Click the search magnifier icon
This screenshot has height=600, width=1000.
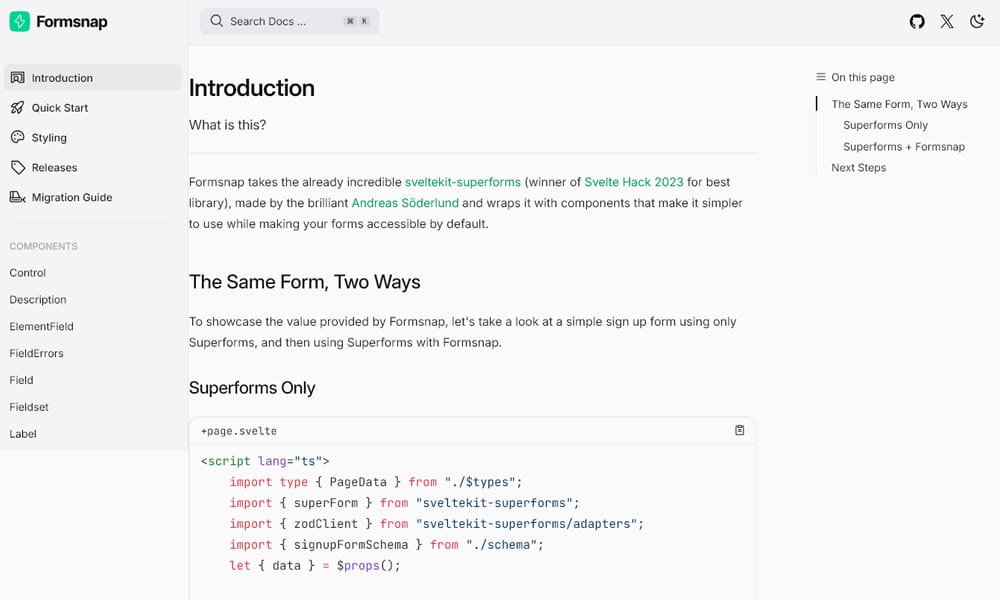217,21
